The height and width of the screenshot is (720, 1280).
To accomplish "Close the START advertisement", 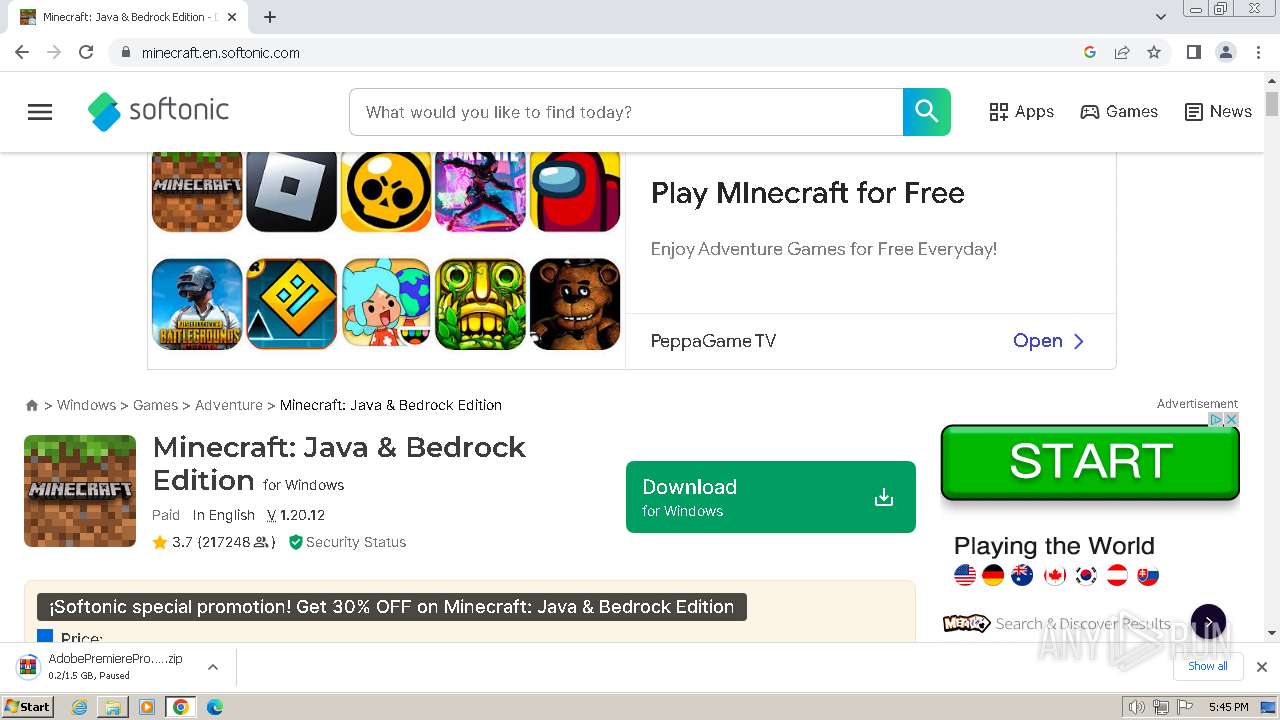I will 1232,419.
